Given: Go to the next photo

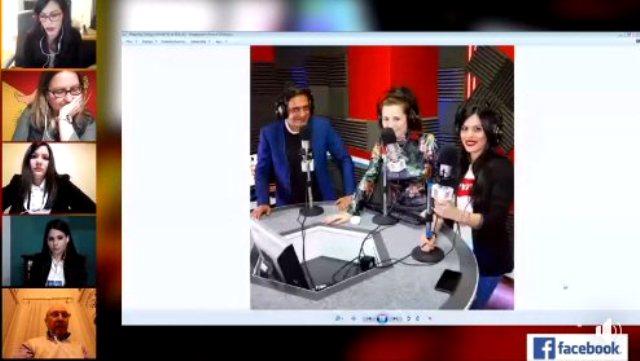Looking at the screenshot, I should point(397,318).
